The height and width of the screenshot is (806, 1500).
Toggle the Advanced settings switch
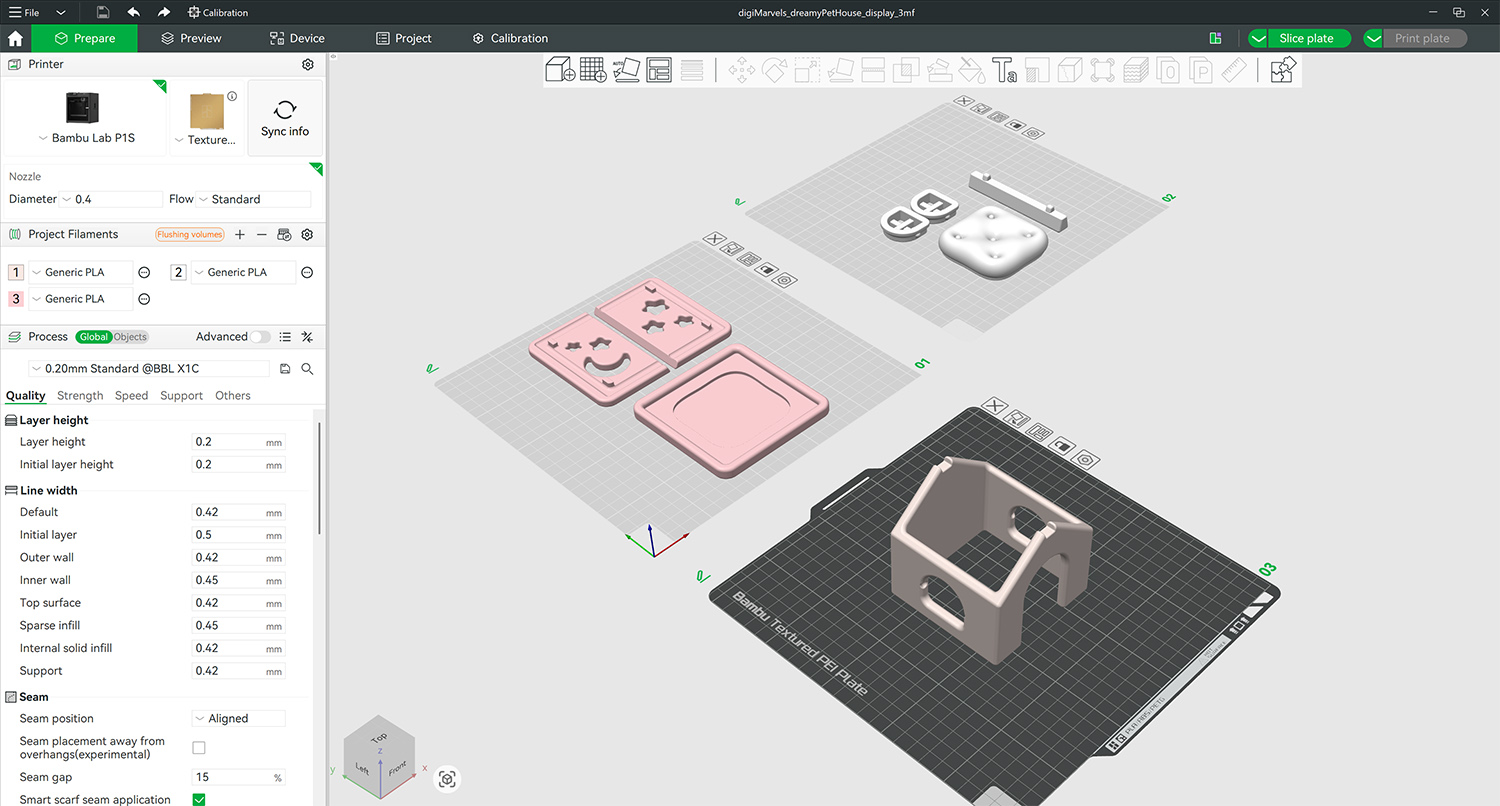260,337
